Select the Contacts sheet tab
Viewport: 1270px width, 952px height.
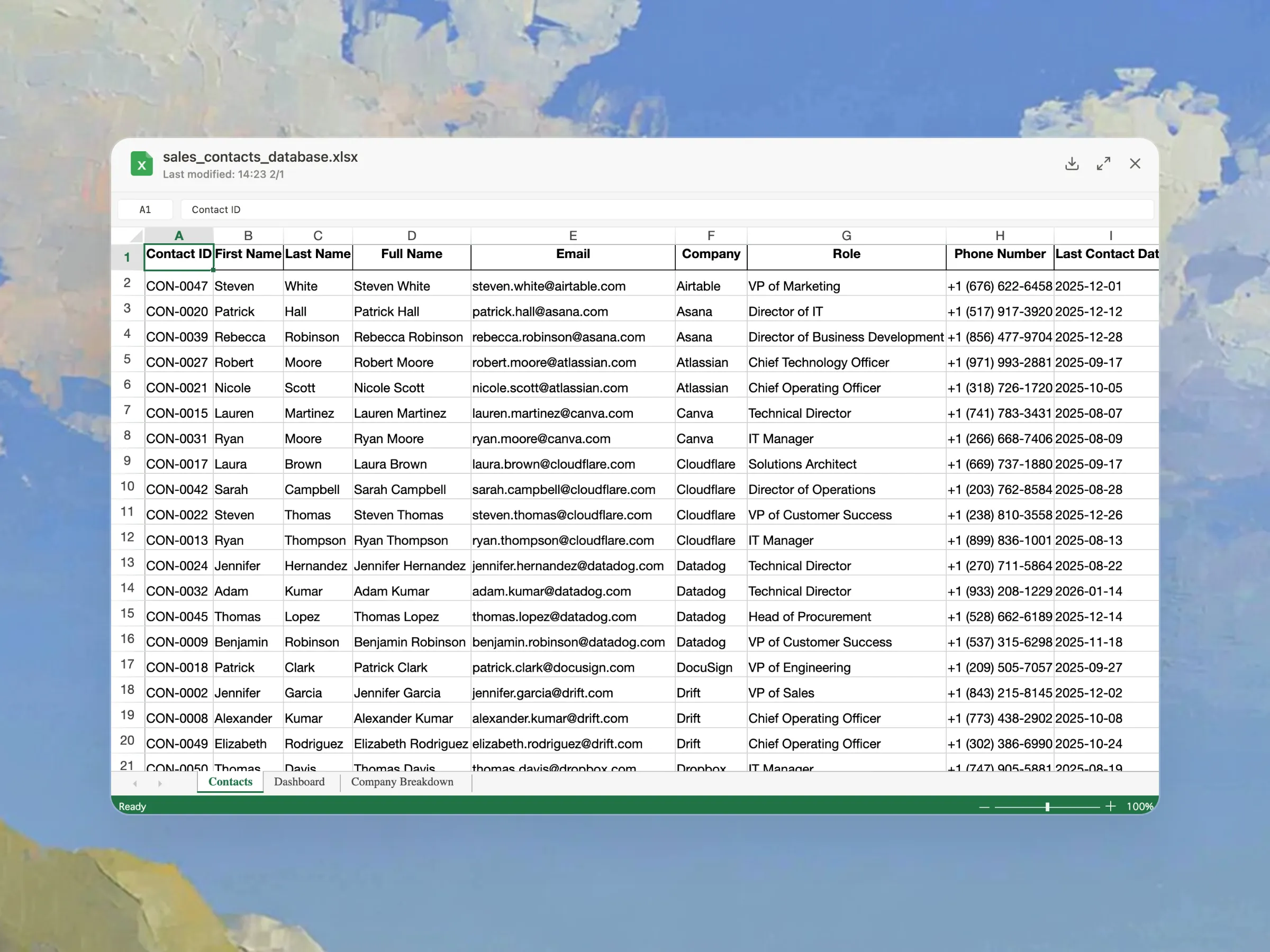pos(230,782)
